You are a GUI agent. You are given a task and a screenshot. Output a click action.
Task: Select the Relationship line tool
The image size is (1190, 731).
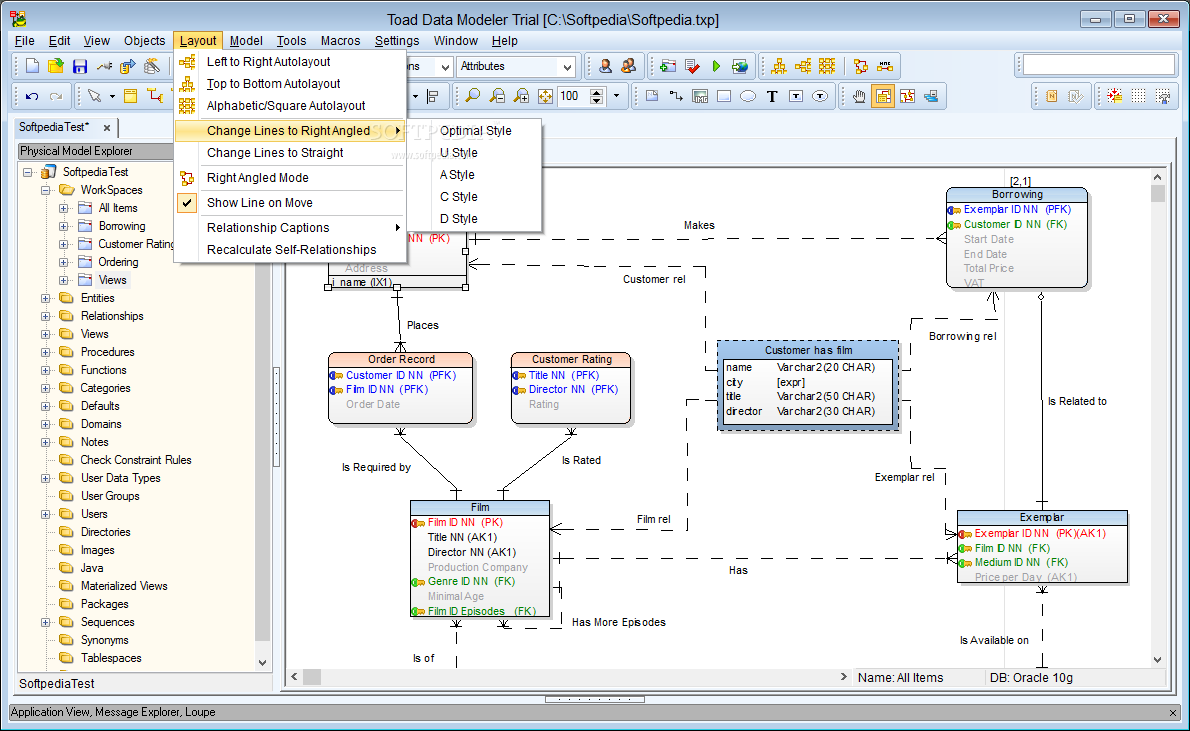pyautogui.click(x=156, y=96)
